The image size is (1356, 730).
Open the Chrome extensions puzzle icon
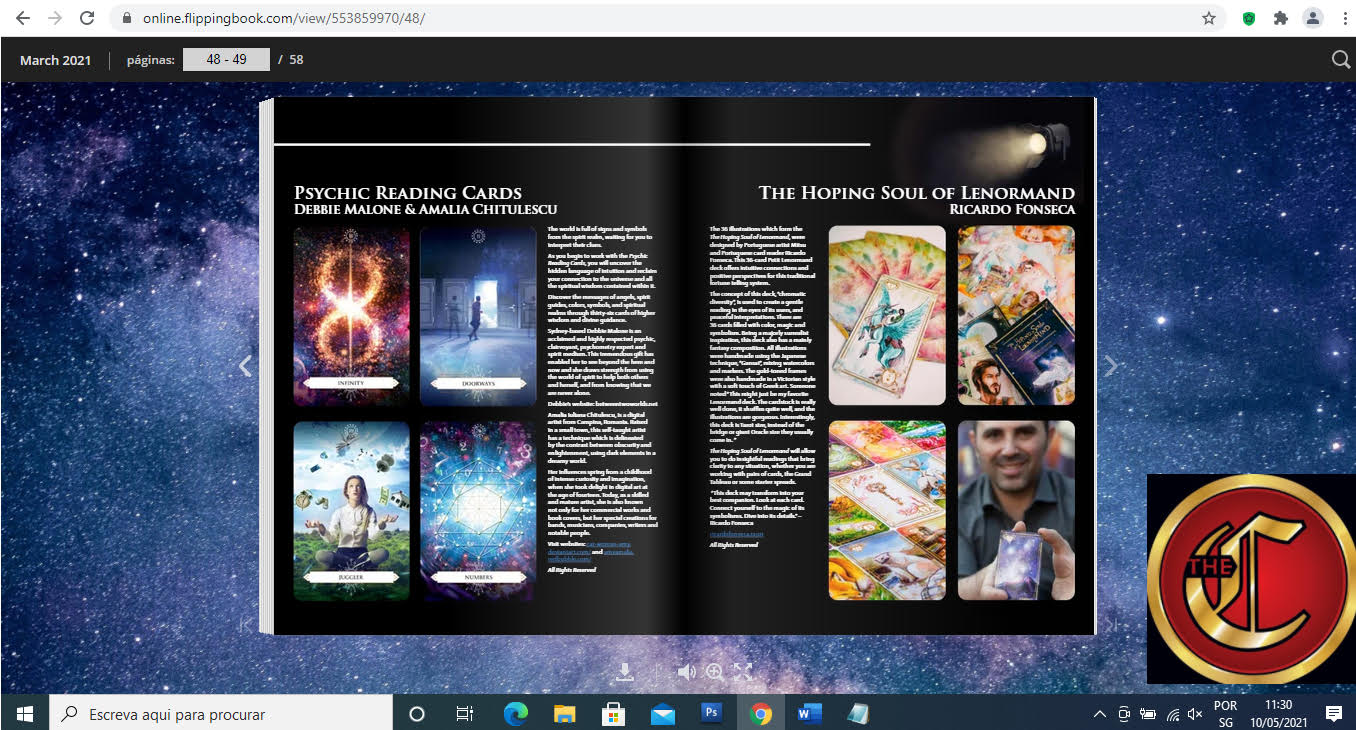pos(1280,18)
